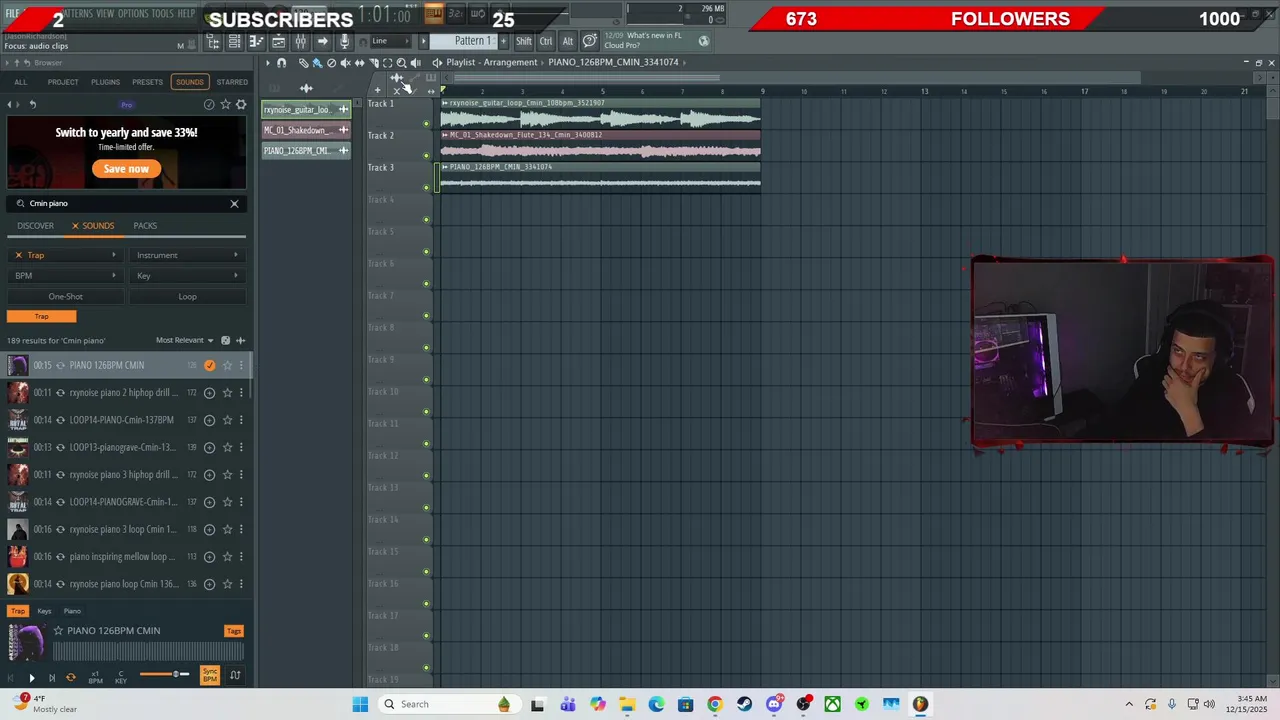Select the Draw pencil tool in Playlist
Screen dimensions: 1280x720
coord(303,62)
